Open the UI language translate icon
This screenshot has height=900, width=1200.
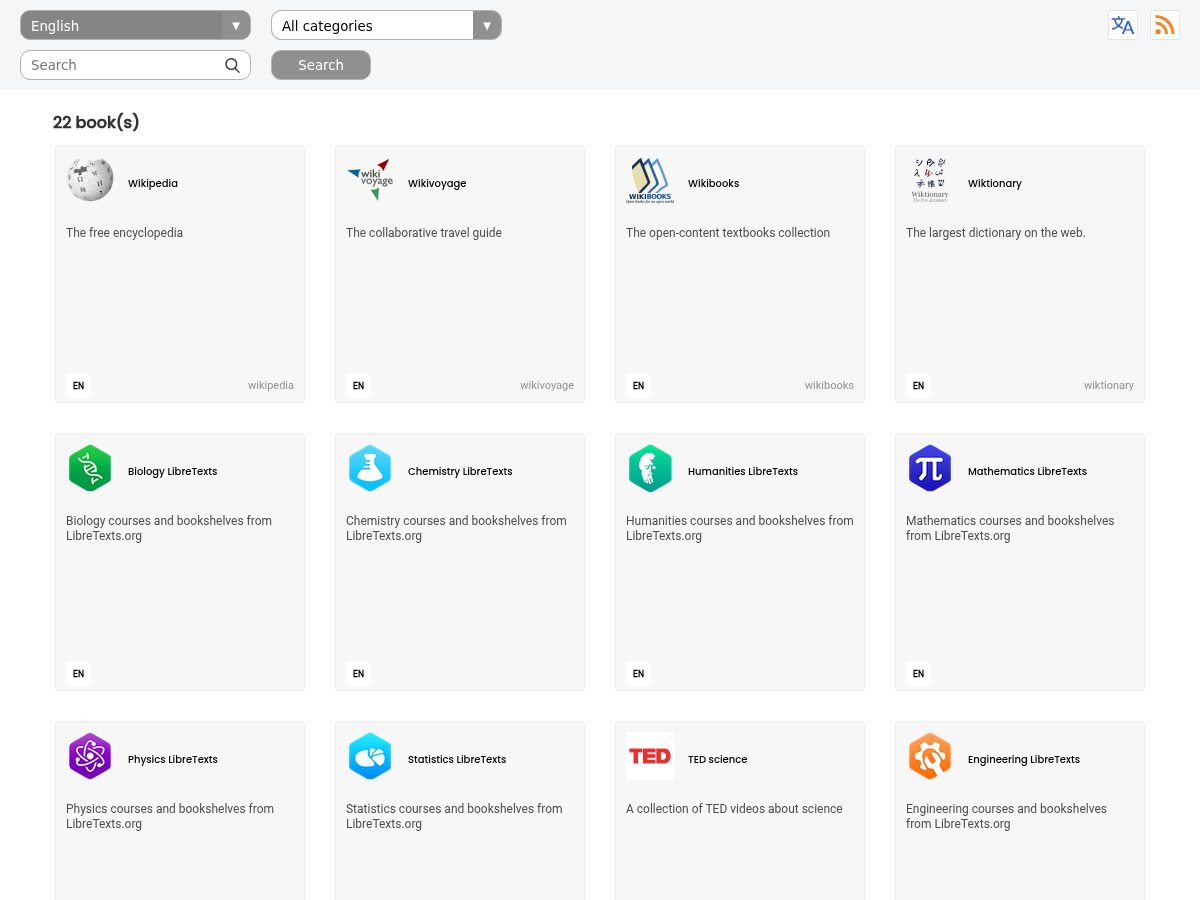(x=1123, y=25)
